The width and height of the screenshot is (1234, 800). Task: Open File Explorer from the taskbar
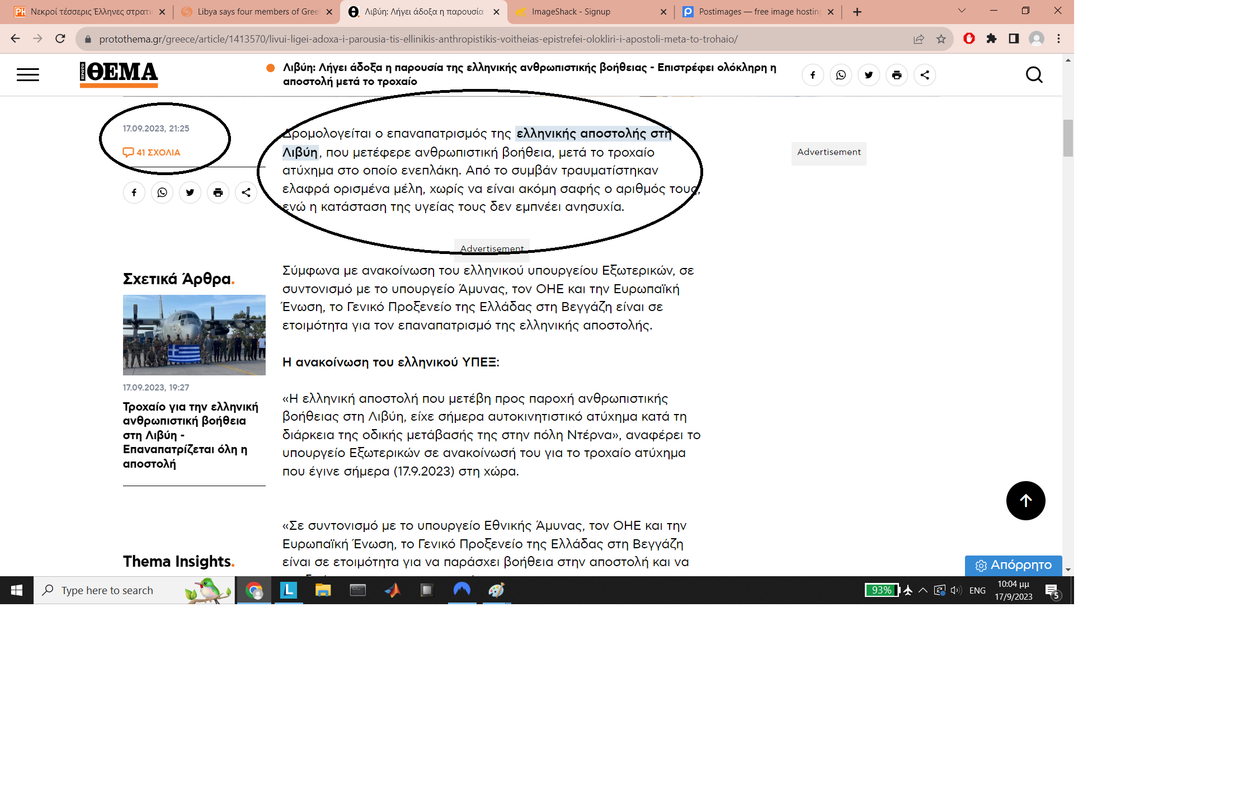[x=323, y=590]
